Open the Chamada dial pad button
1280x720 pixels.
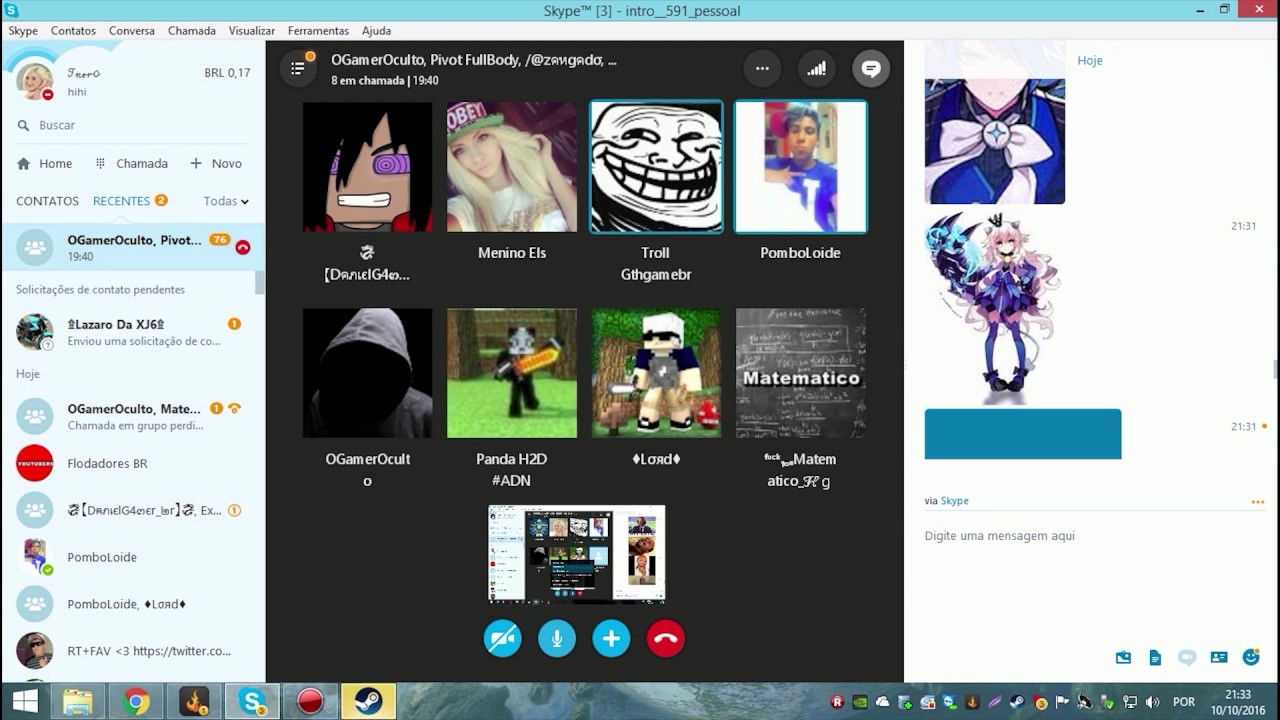point(131,163)
